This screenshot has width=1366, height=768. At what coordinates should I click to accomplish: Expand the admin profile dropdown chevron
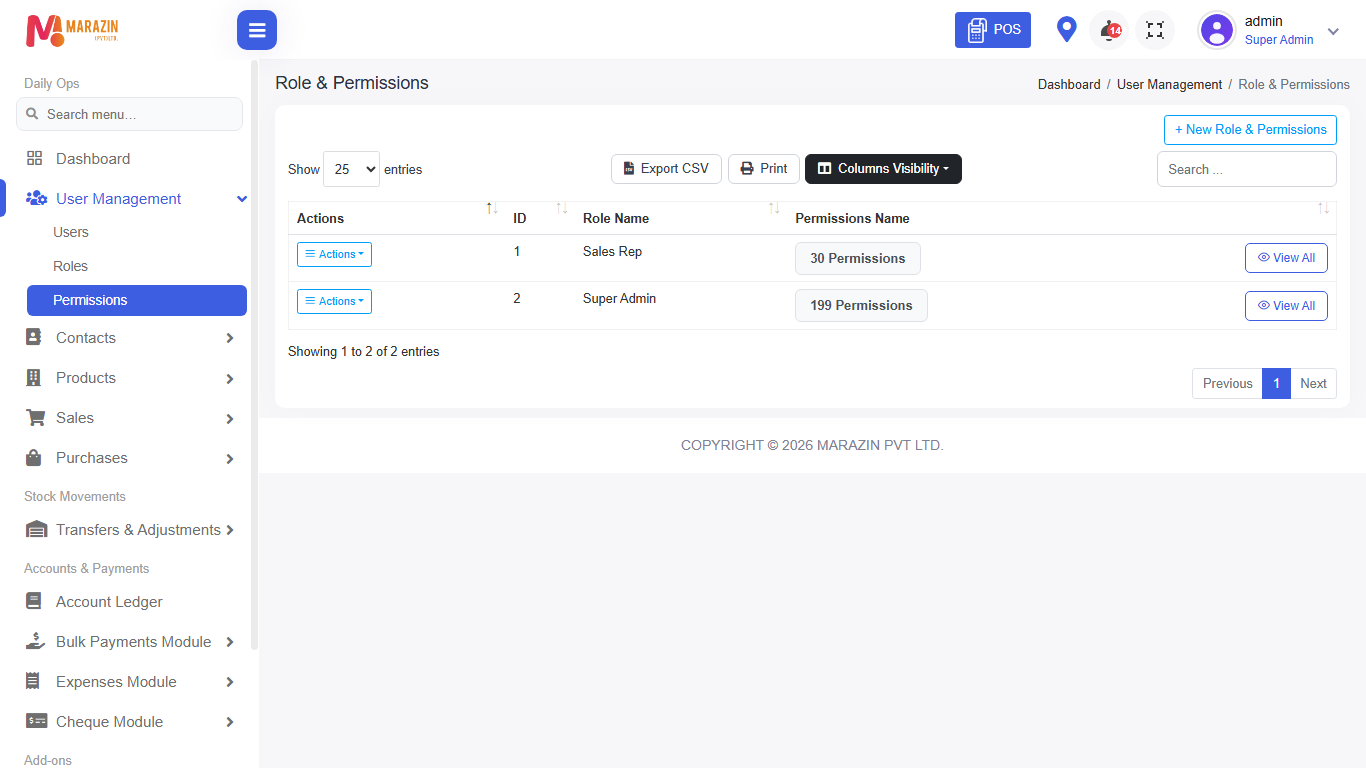1333,31
